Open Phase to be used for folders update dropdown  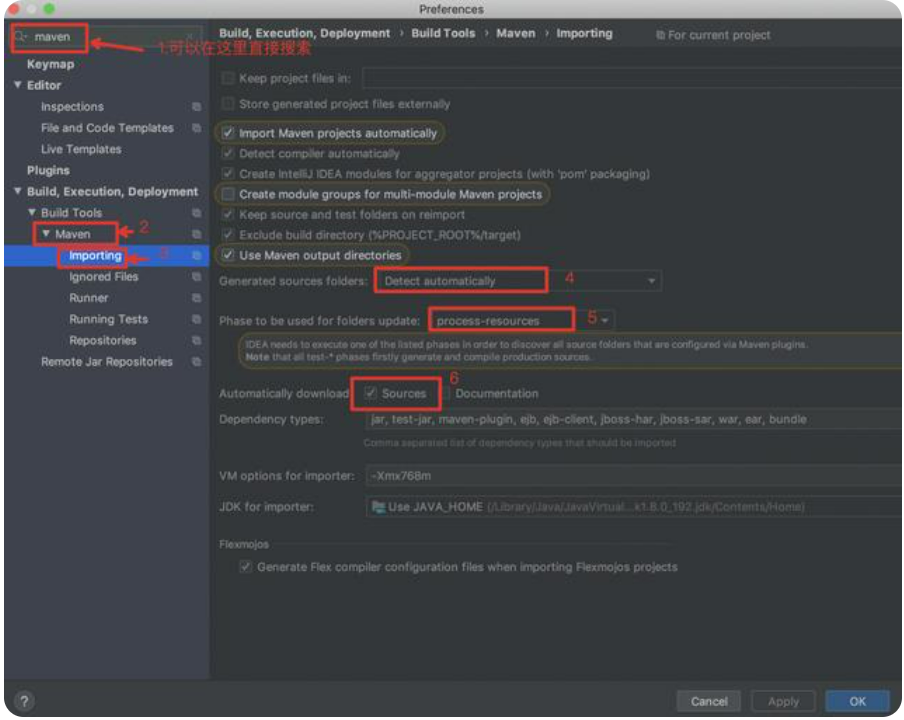click(522, 321)
